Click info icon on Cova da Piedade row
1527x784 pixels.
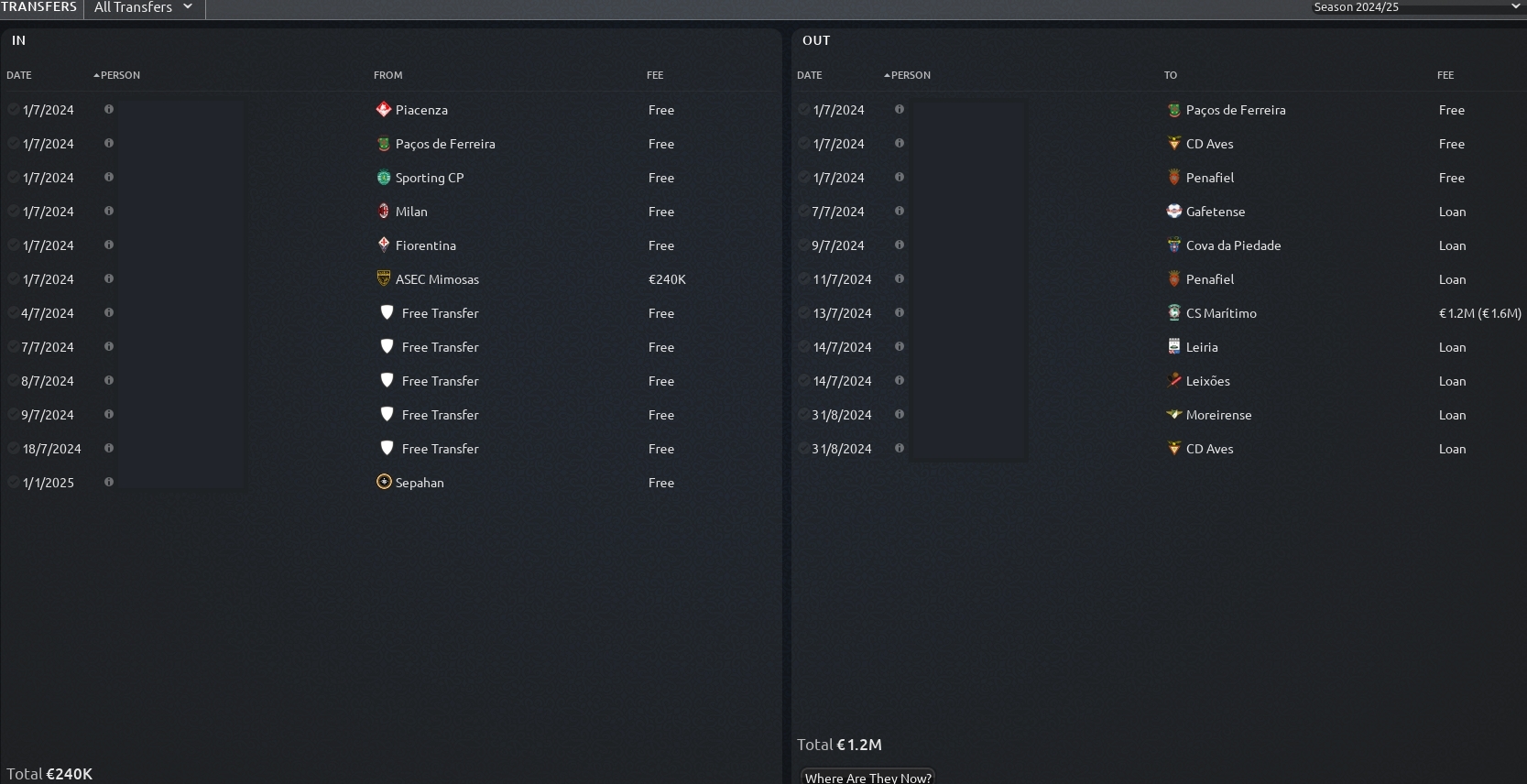coord(900,245)
